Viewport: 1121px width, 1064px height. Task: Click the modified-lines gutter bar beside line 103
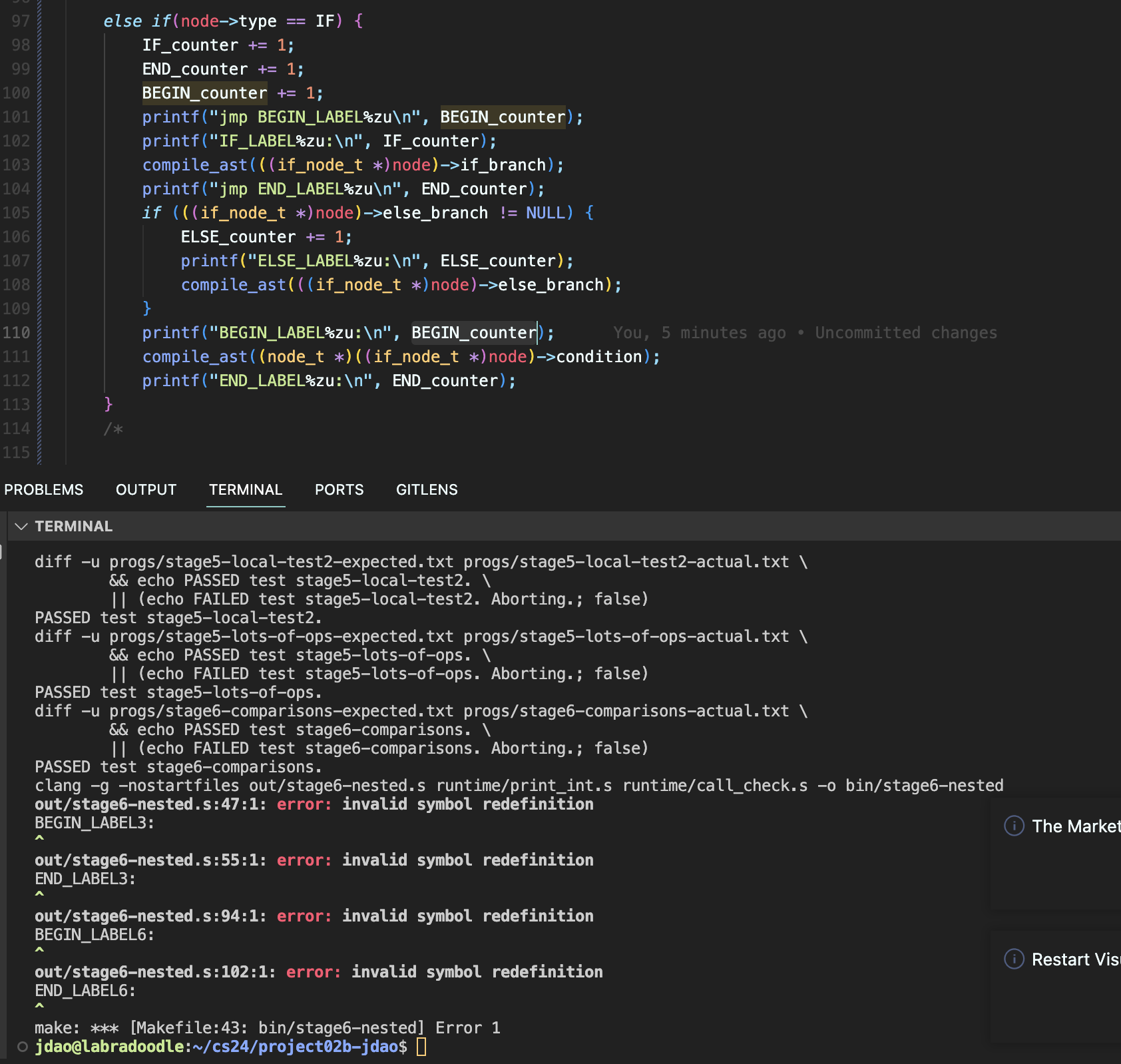(x=39, y=165)
